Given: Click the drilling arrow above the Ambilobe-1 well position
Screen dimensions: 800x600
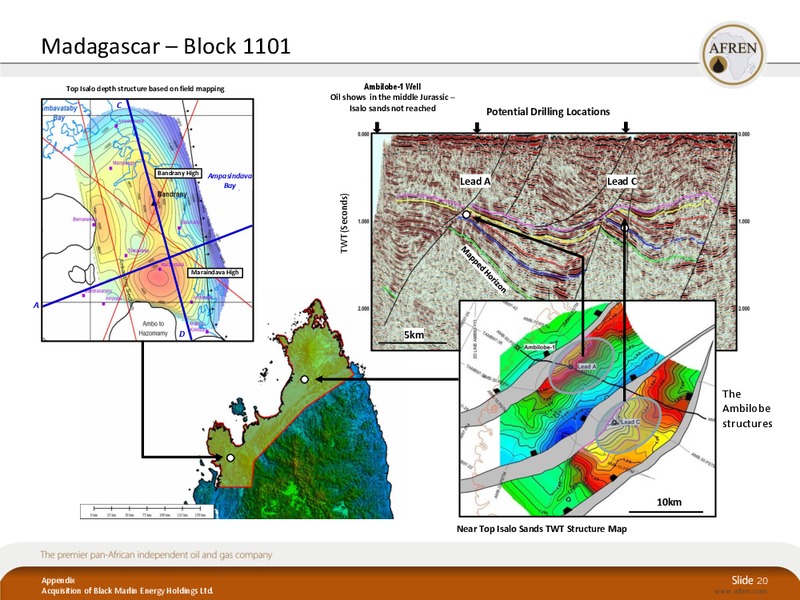Looking at the screenshot, I should [377, 127].
